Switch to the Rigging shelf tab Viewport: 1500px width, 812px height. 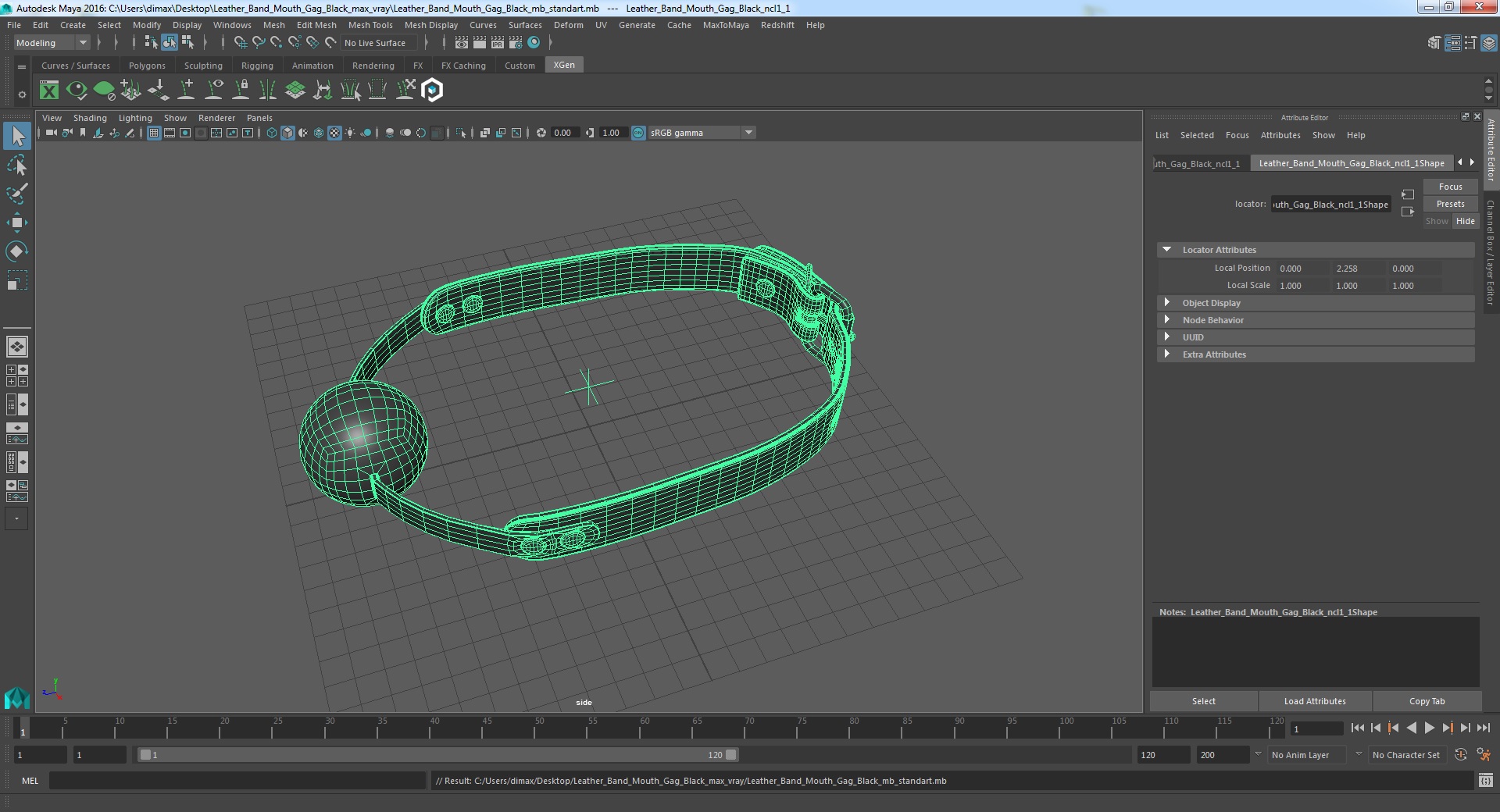pyautogui.click(x=257, y=66)
